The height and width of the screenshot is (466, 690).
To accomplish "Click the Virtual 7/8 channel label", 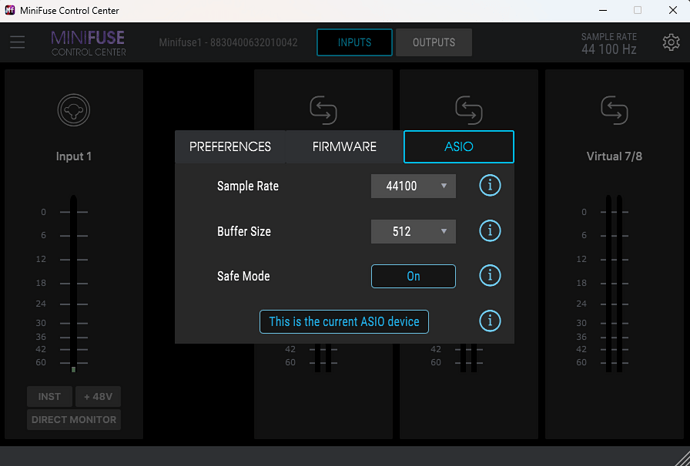I will [x=614, y=156].
